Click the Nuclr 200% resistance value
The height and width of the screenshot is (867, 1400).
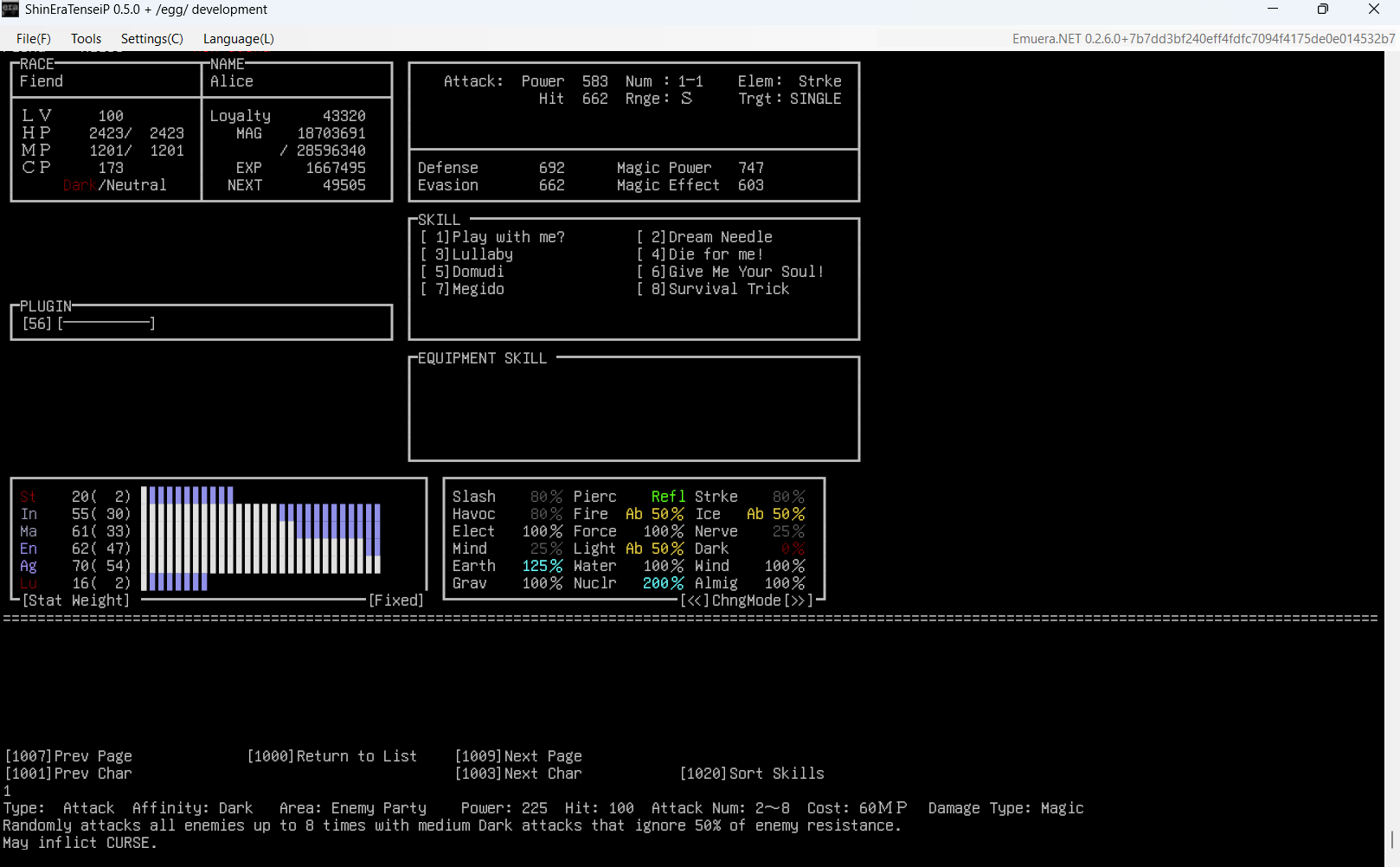pyautogui.click(x=664, y=583)
